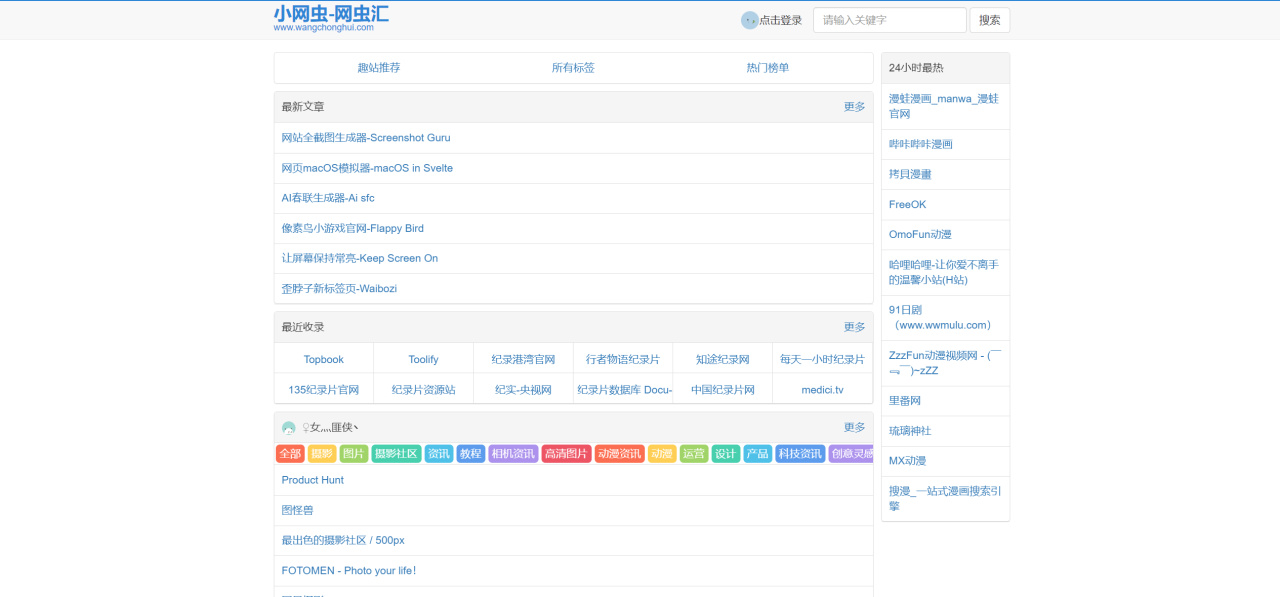Open 里番网 hot link
The width and height of the screenshot is (1280, 597).
tap(905, 400)
